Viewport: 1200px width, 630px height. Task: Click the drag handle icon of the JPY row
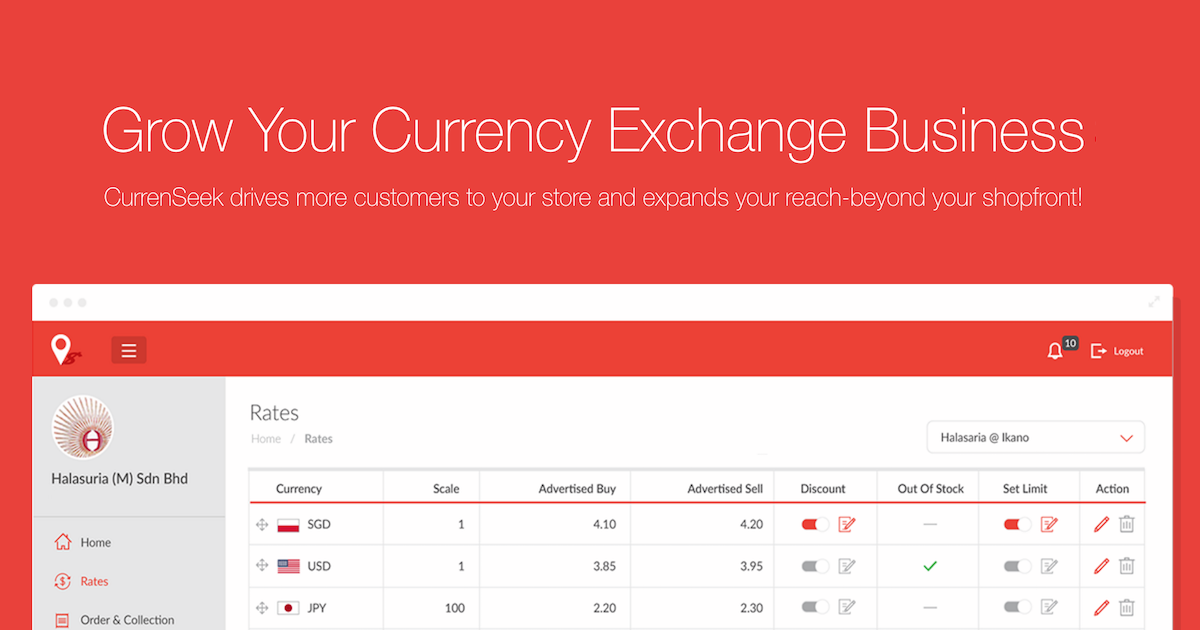click(263, 607)
